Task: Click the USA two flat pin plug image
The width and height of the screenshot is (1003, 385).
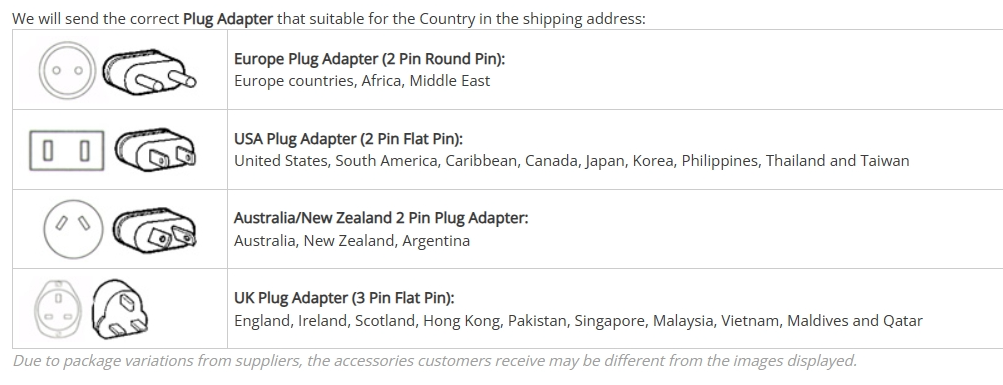Action: [x=155, y=150]
